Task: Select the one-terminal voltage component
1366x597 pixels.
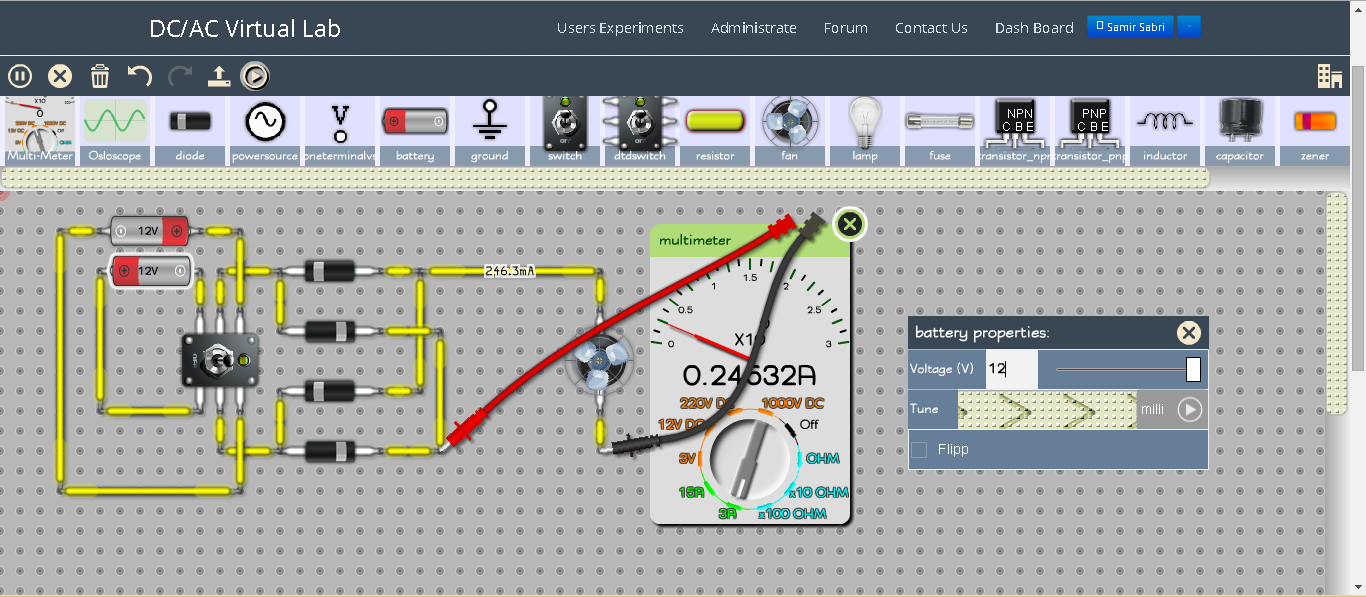Action: point(340,130)
